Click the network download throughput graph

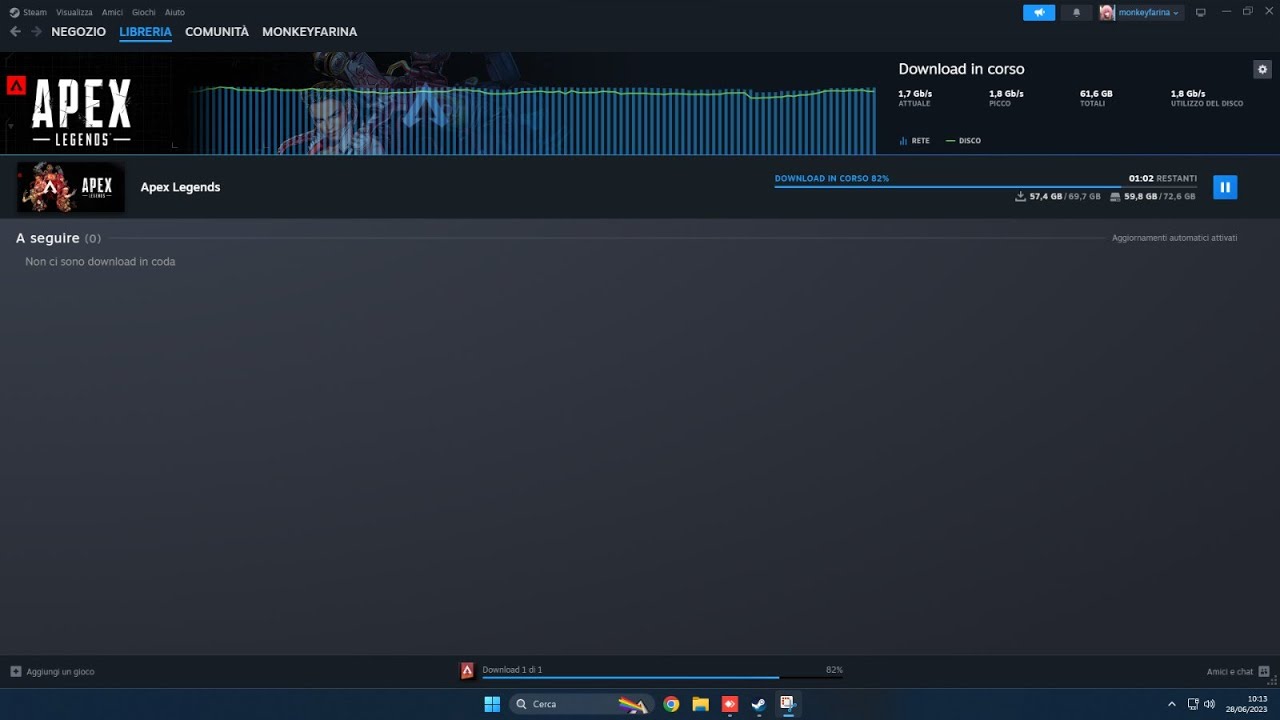click(532, 120)
